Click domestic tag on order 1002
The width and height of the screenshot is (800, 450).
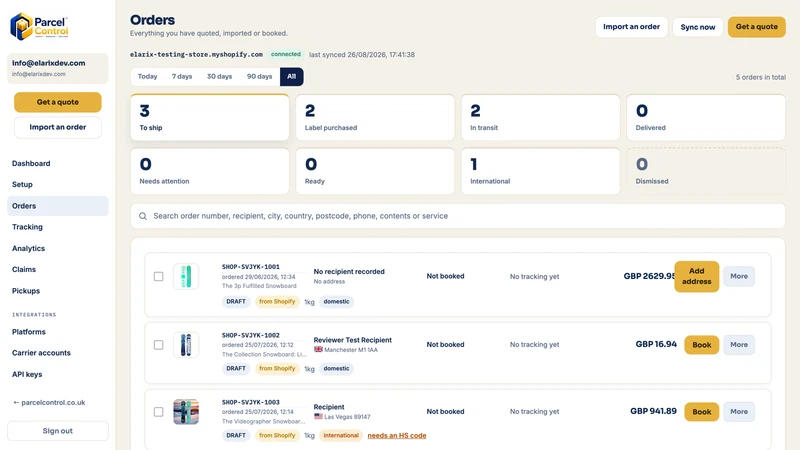pos(336,368)
